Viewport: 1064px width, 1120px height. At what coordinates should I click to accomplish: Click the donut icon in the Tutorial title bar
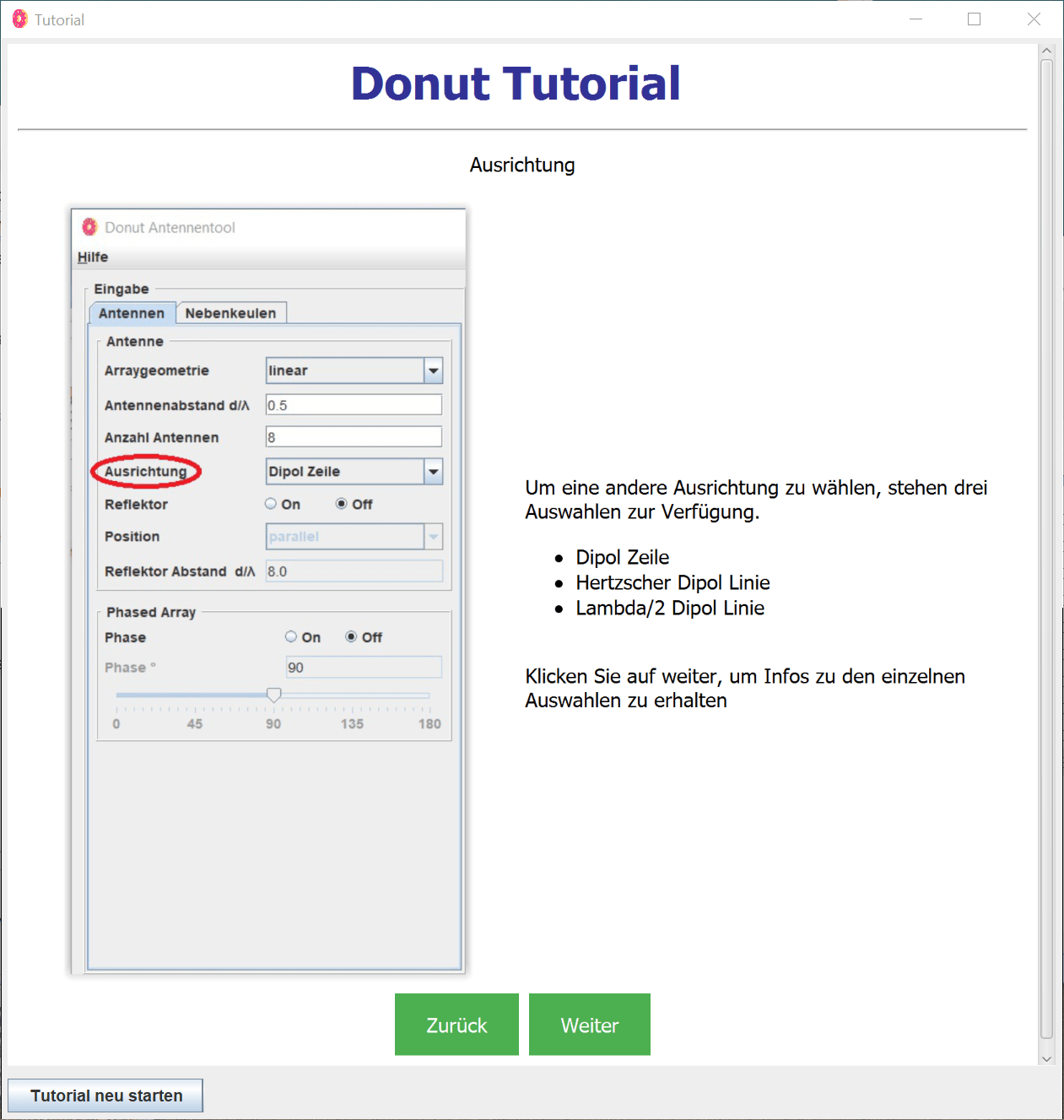coord(19,19)
